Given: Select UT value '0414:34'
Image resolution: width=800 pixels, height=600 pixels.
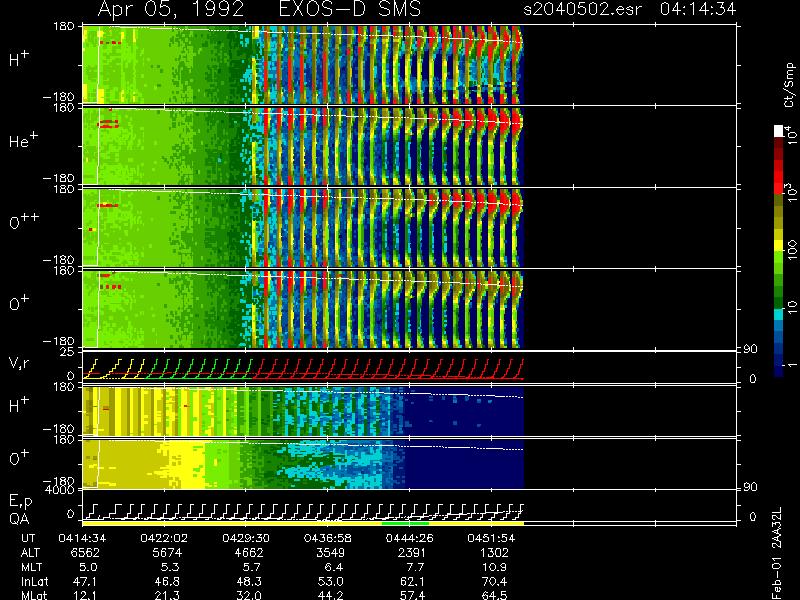Looking at the screenshot, I should pyautogui.click(x=82, y=538).
